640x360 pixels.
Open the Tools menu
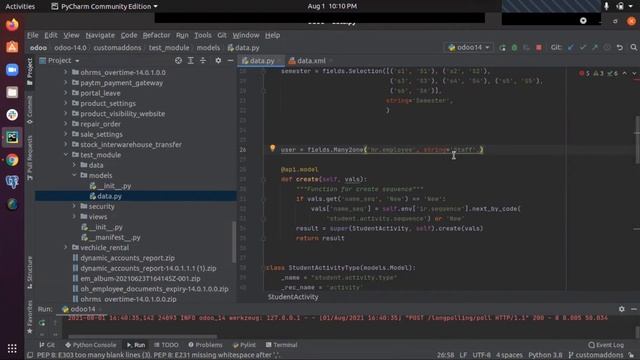pos(202,35)
